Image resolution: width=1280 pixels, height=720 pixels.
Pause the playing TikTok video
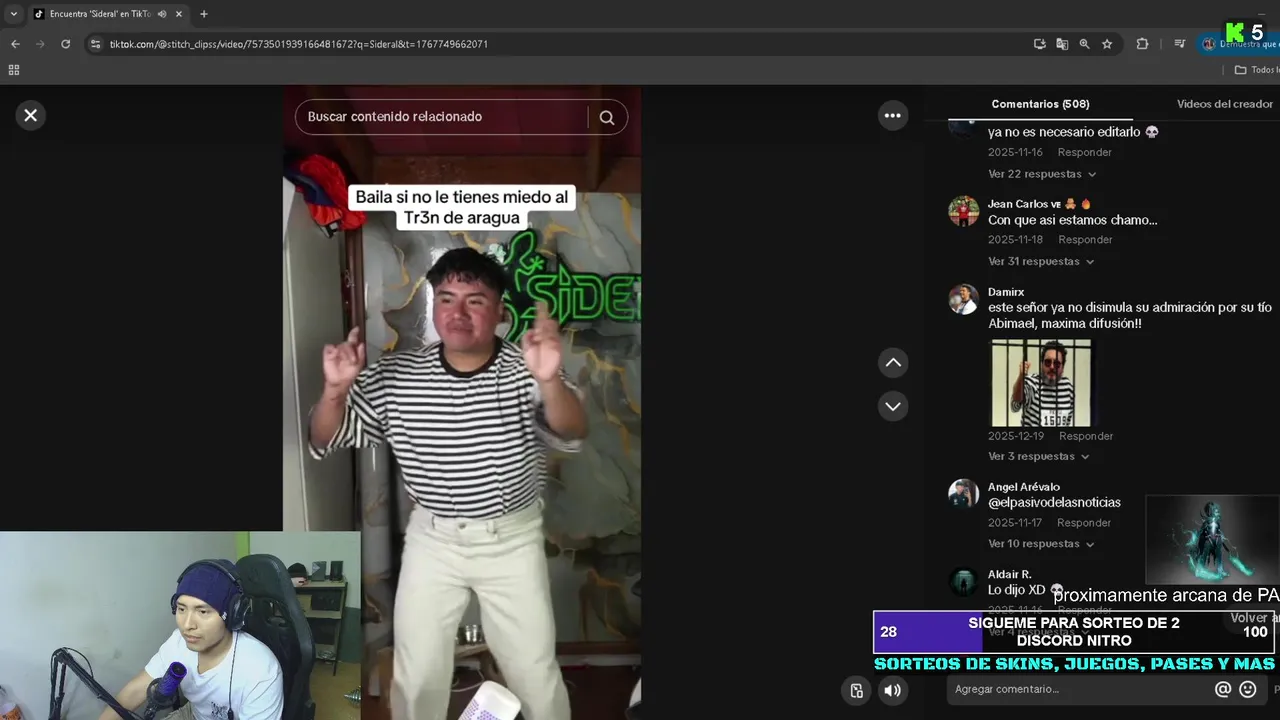pyautogui.click(x=462, y=400)
